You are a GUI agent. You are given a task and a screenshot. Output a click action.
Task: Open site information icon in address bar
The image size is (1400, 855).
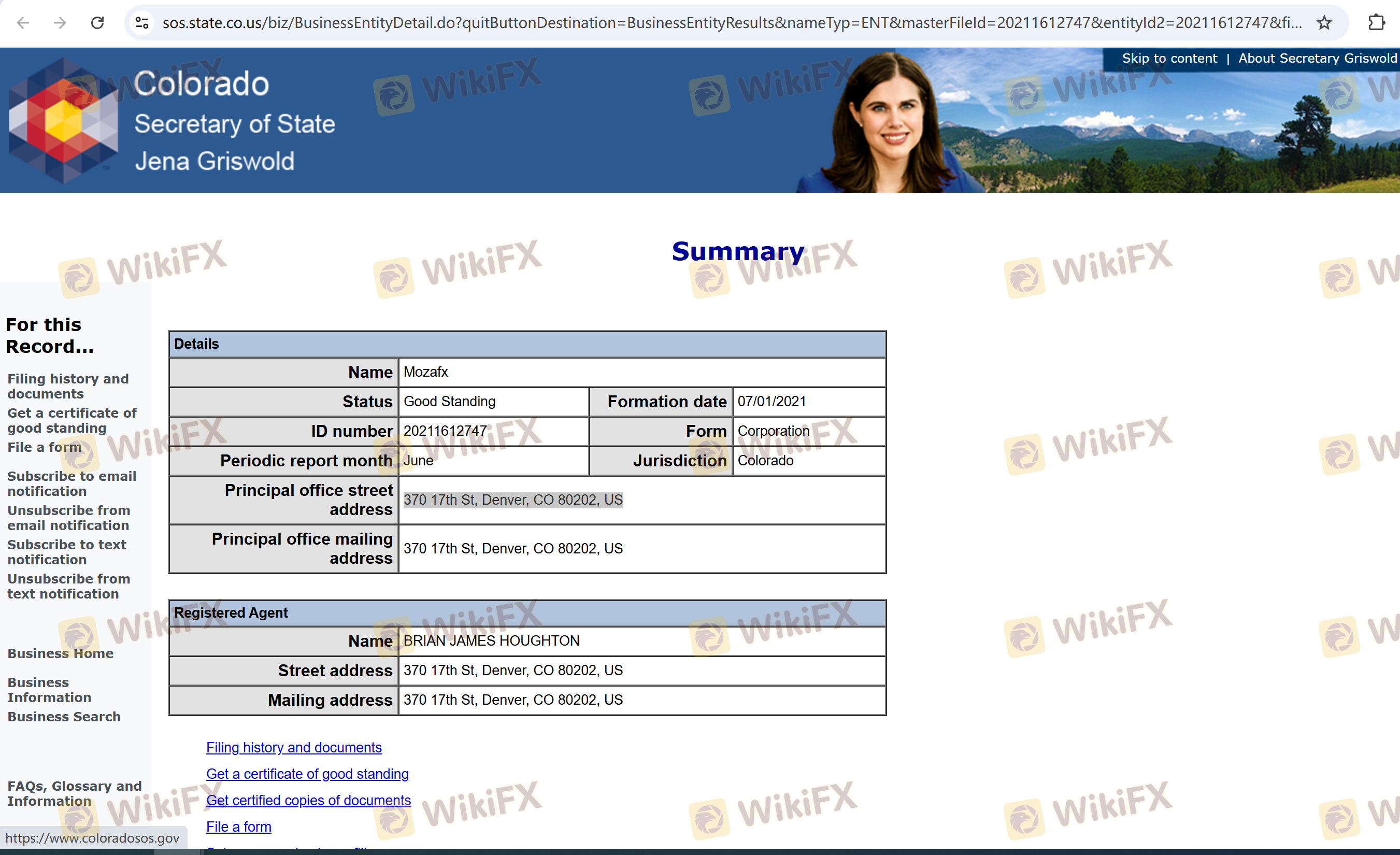141,23
